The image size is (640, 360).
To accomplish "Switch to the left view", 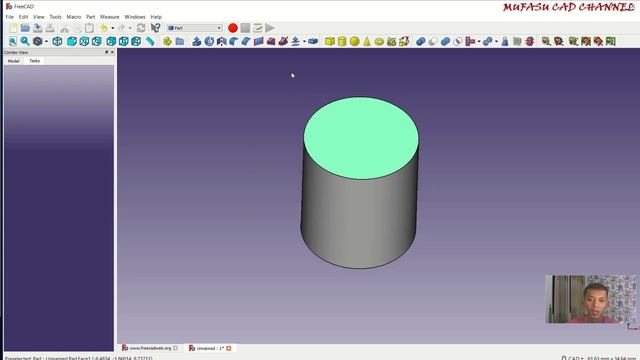I will tap(136, 41).
